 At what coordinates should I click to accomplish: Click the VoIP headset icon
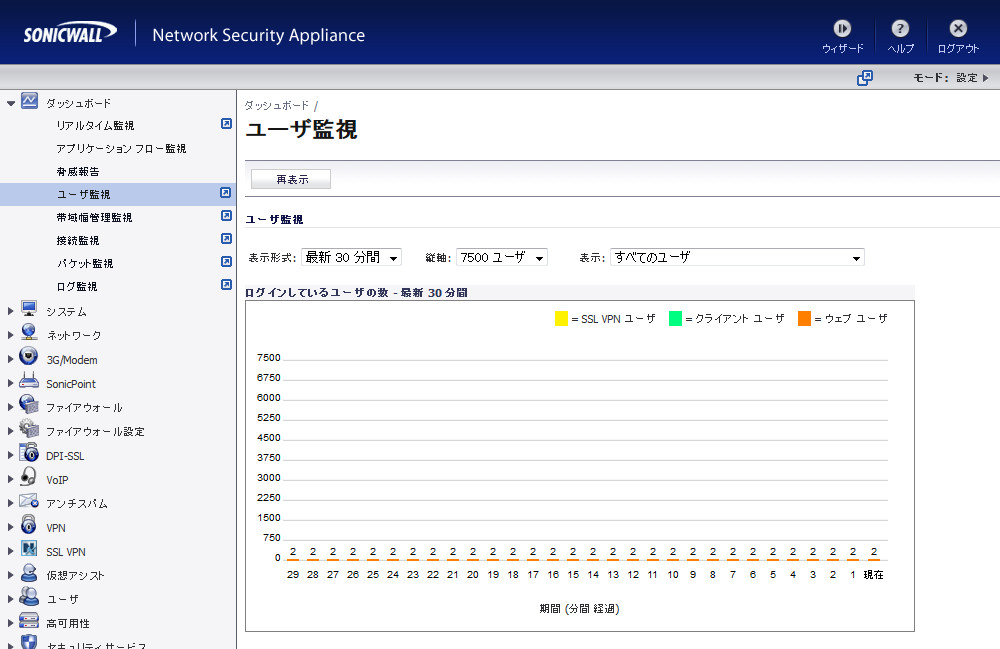point(29,476)
